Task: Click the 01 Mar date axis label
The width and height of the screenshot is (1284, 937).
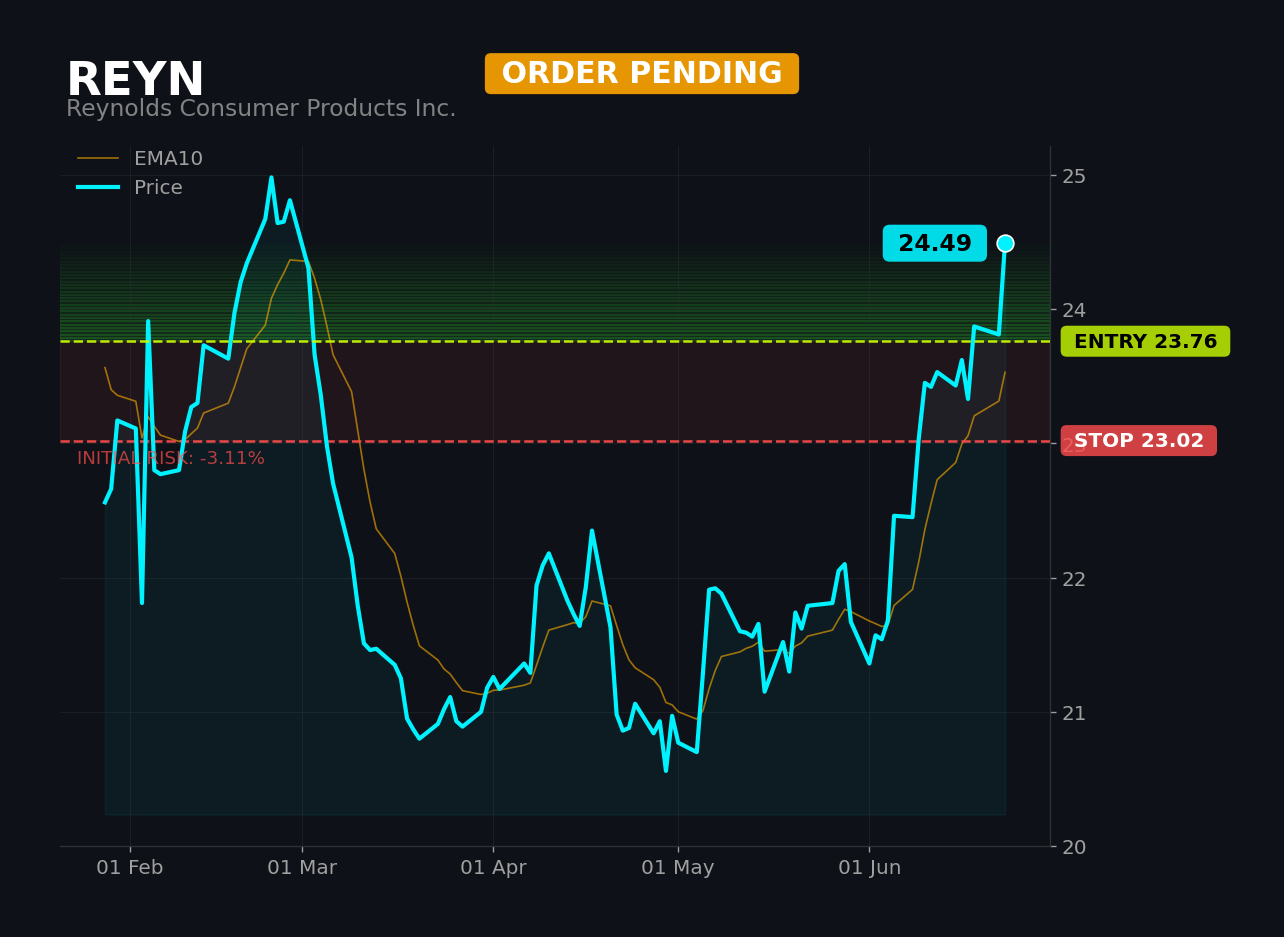Action: point(302,868)
